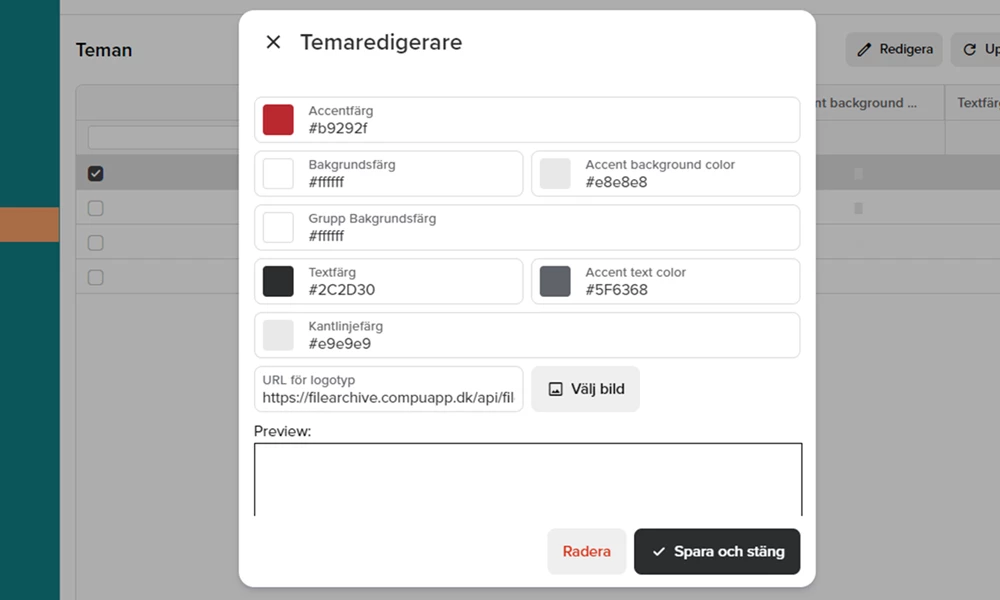Screen dimensions: 1000x600
Task: Open the Kantlinjefärg color swatch
Action: (278, 335)
